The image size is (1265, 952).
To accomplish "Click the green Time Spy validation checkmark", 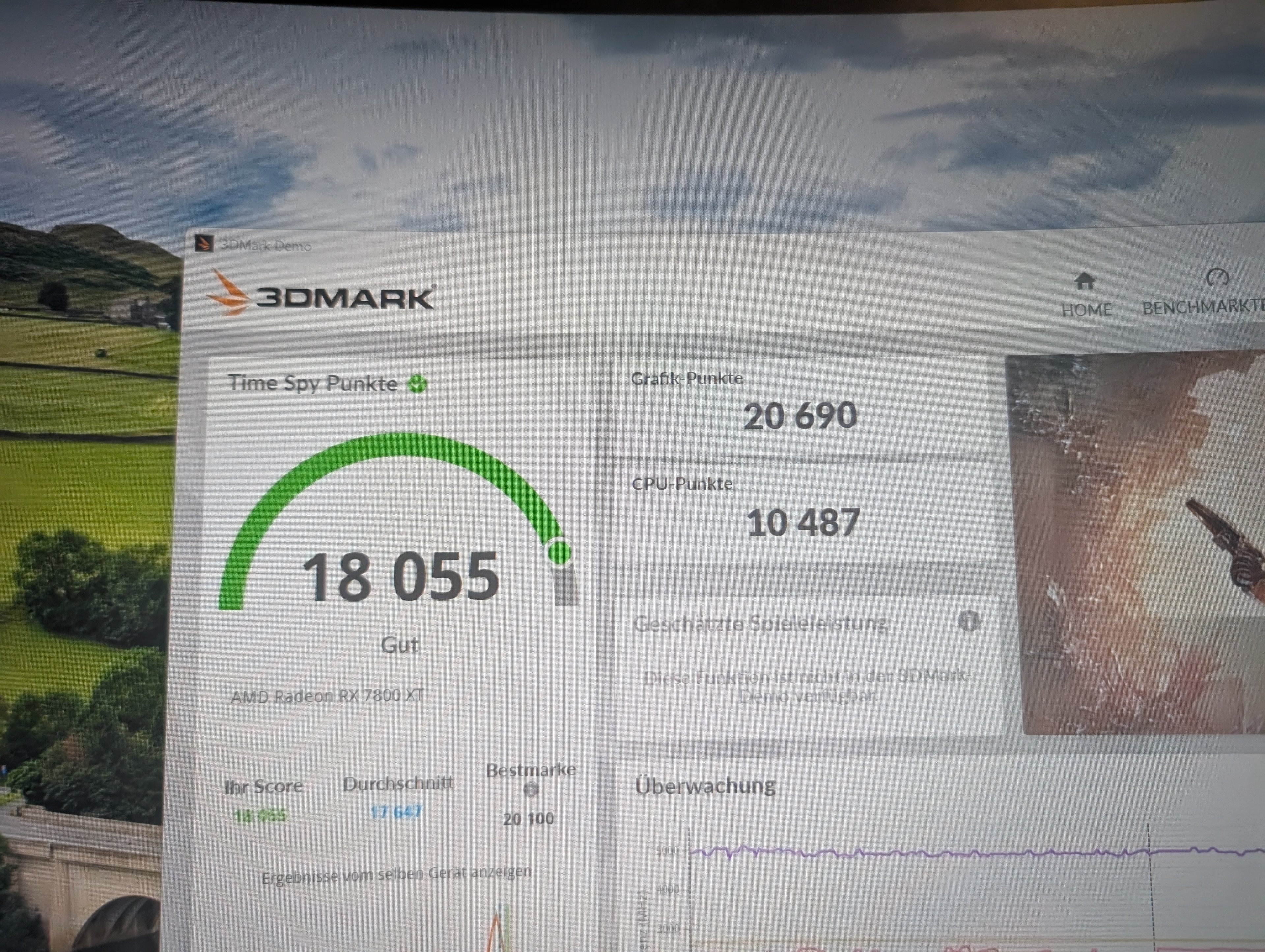I will (x=417, y=384).
